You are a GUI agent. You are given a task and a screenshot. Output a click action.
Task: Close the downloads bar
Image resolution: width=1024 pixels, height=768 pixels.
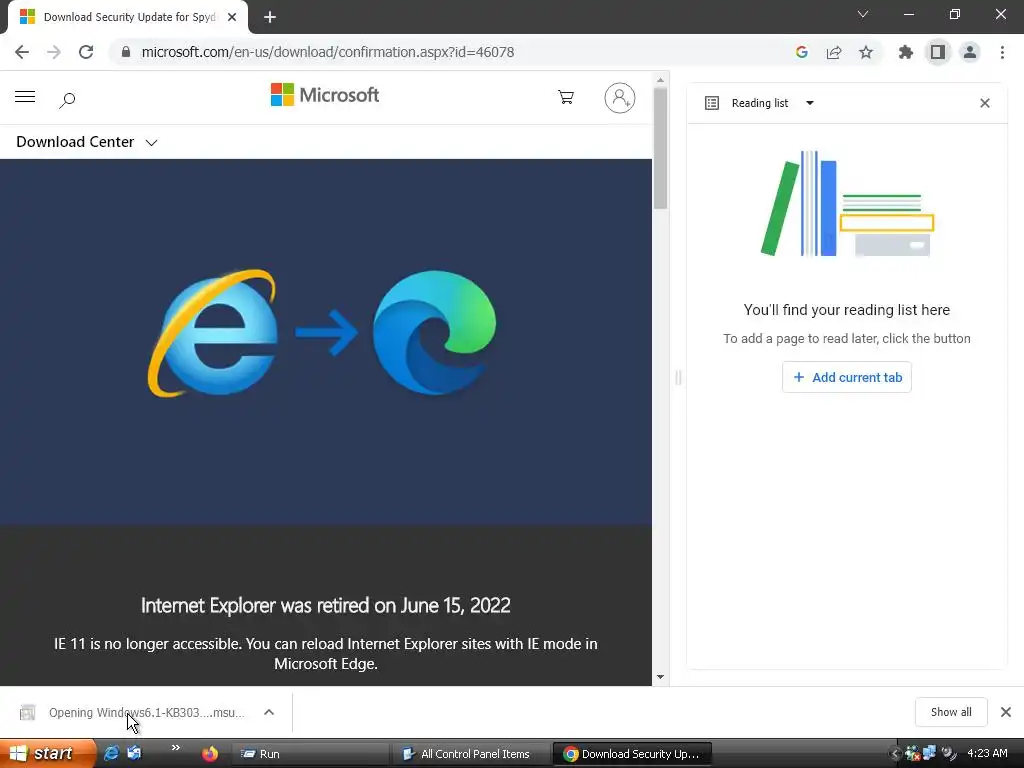click(x=1006, y=712)
